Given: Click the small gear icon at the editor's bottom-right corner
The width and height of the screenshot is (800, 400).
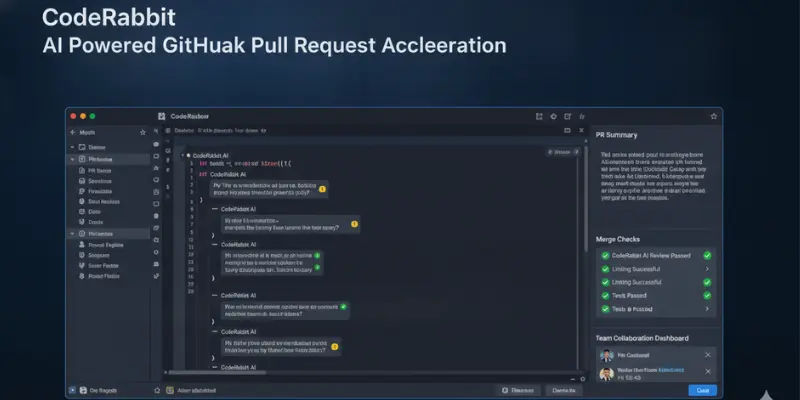Looking at the screenshot, I should [583, 379].
